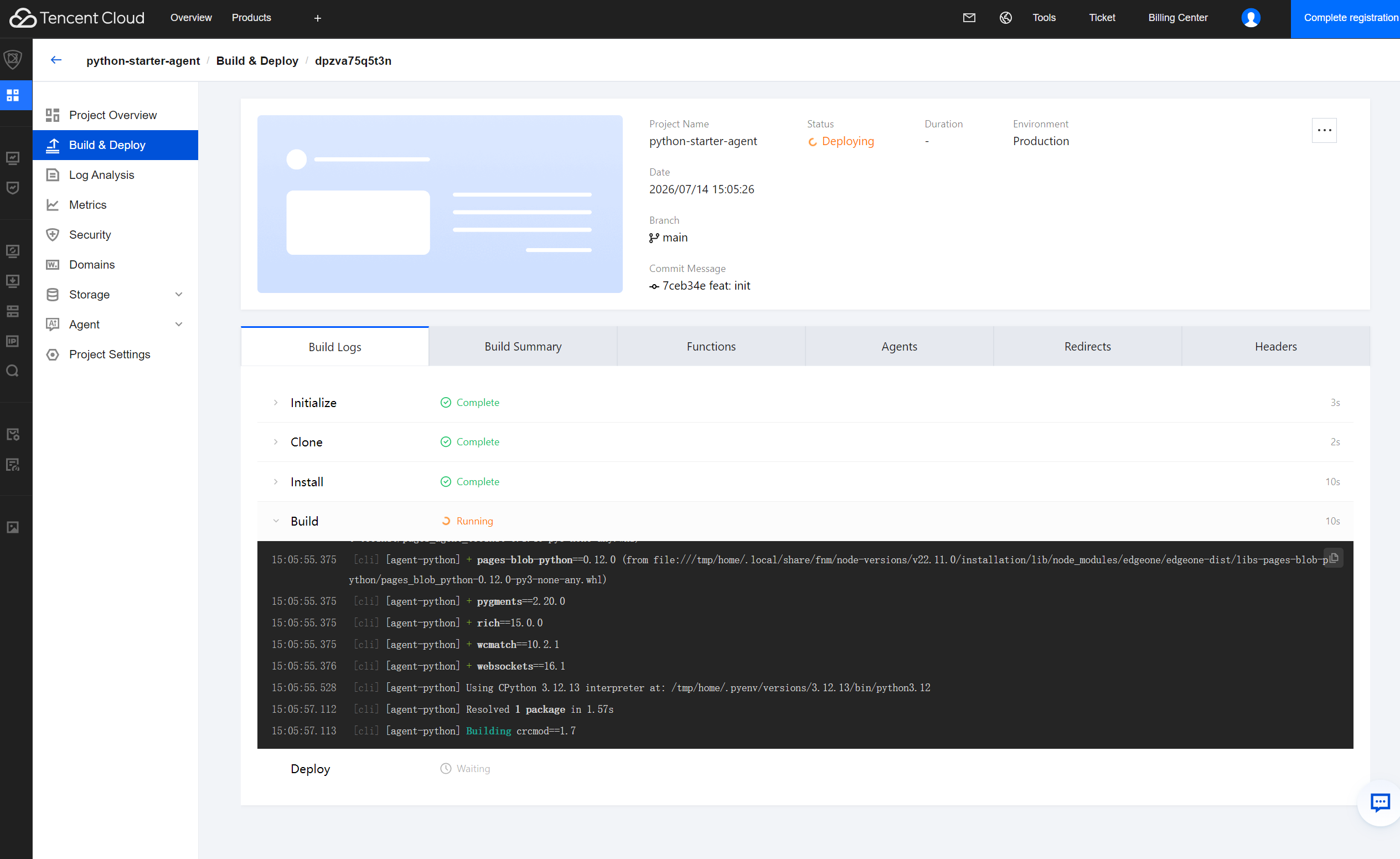
Task: Click the Metrics chart icon
Action: pos(52,205)
